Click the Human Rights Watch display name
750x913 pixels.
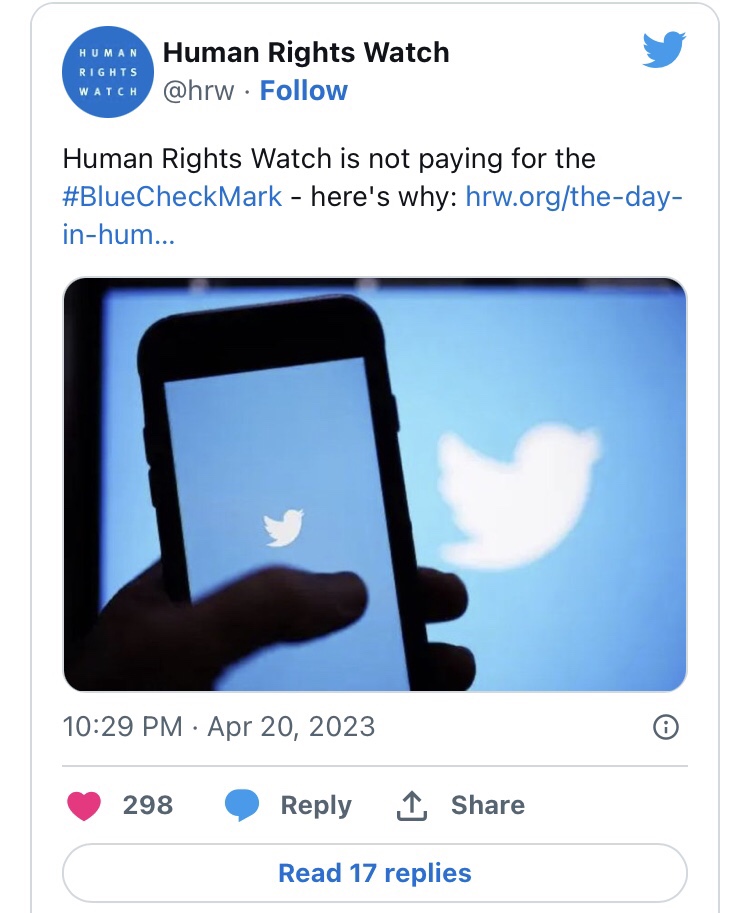click(x=305, y=52)
